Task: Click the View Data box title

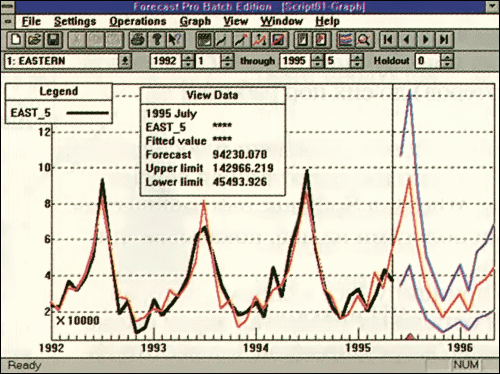Action: pos(212,95)
